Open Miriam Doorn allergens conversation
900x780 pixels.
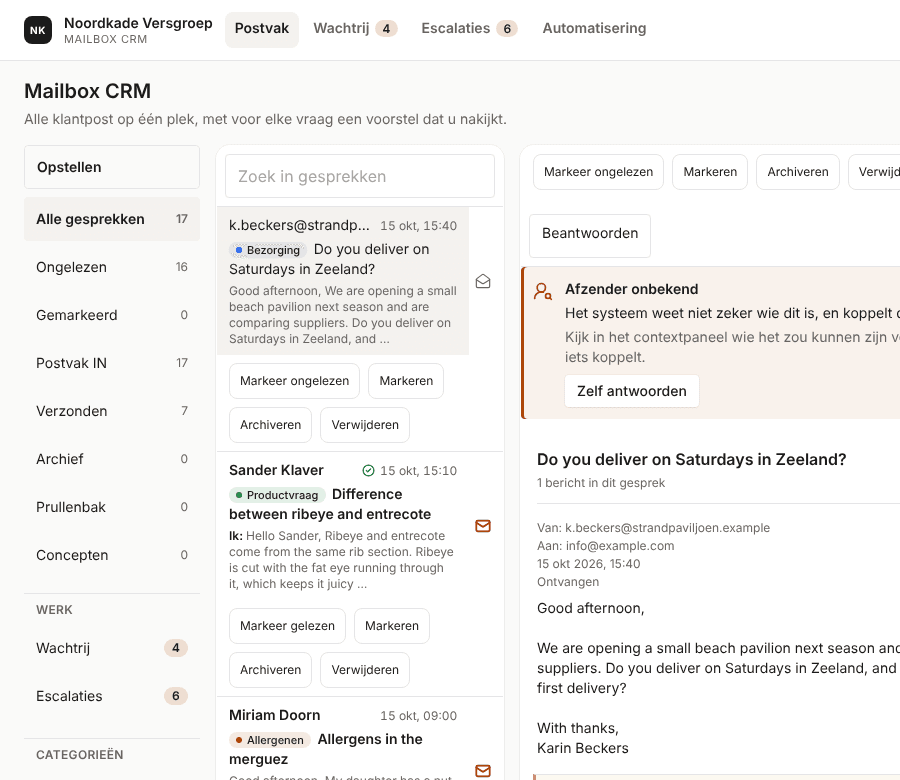[343, 740]
